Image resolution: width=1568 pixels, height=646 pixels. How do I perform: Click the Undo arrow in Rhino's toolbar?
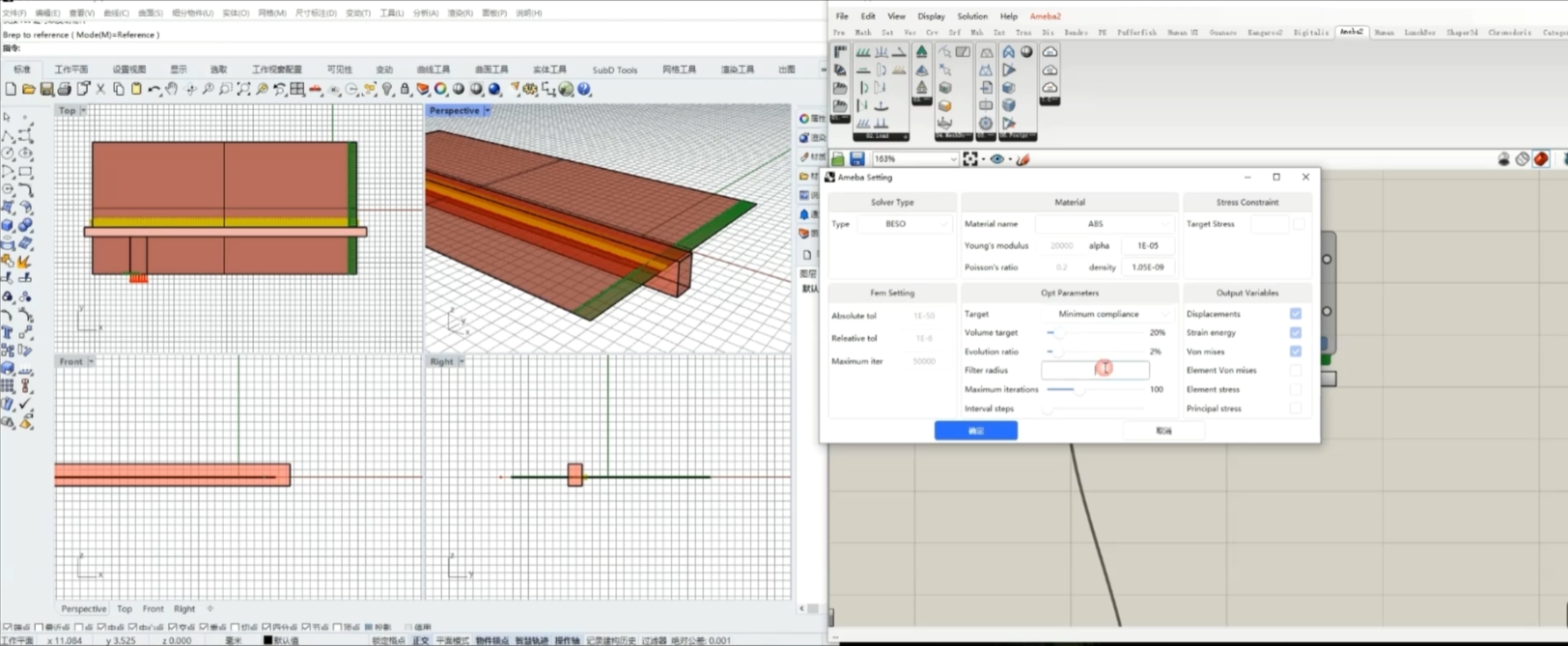(154, 89)
